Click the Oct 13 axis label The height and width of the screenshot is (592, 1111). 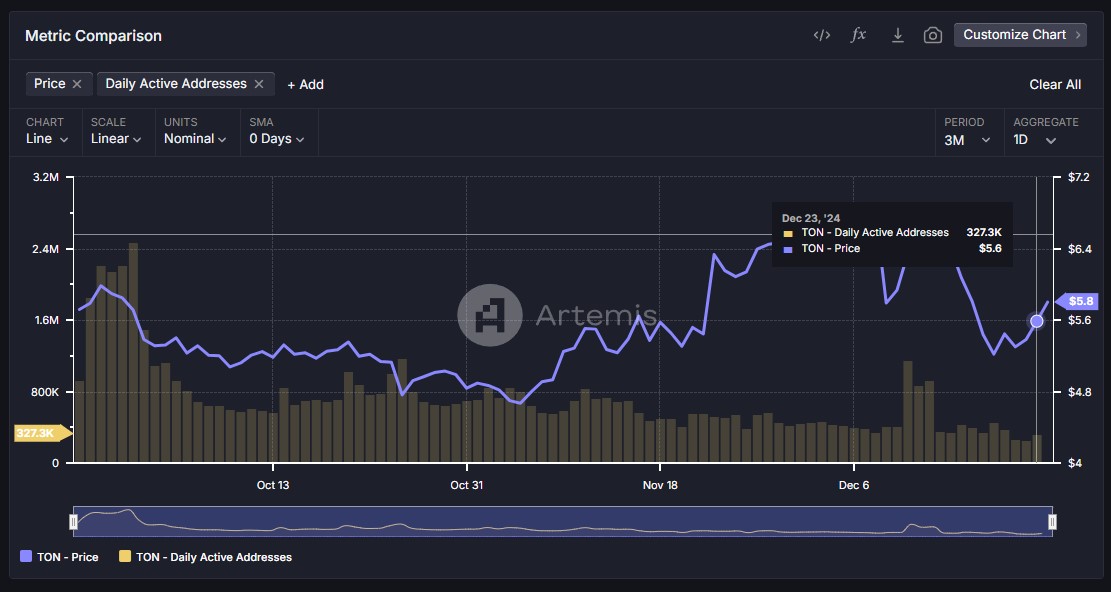[273, 485]
